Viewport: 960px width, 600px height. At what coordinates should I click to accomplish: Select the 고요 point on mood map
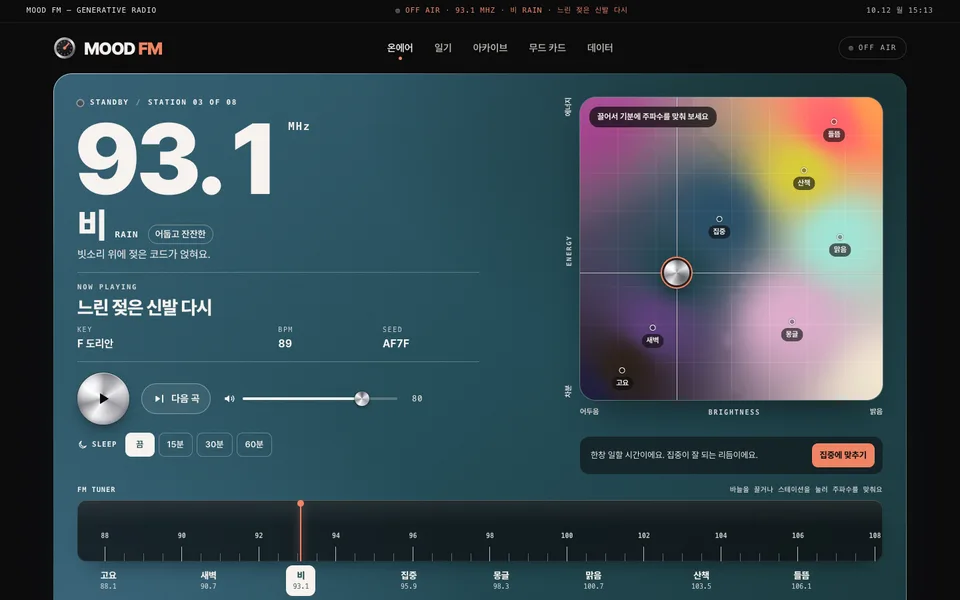click(x=622, y=378)
